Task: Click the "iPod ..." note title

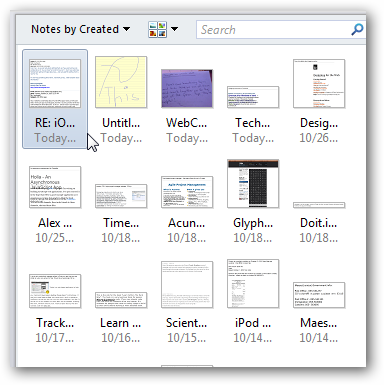Action: [253, 323]
